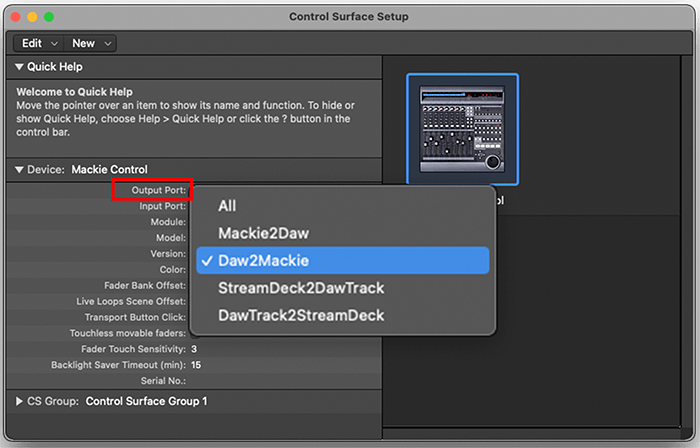
Task: Click the Input Port label
Action: coord(162,206)
